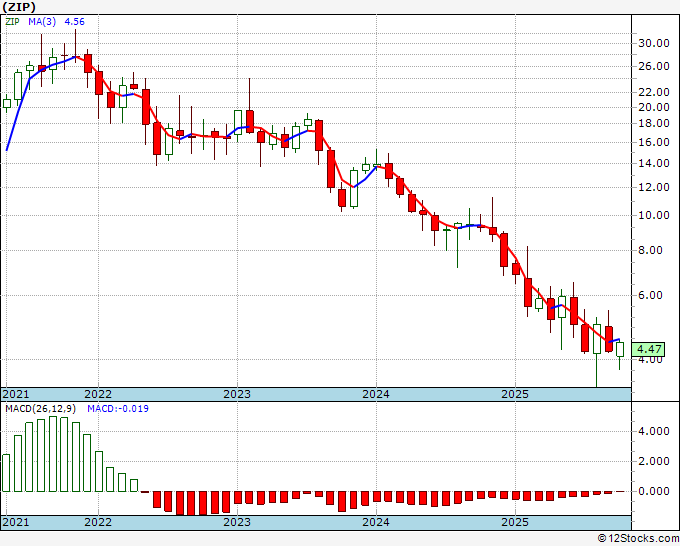Click the MA(3) indicator legend label
Image resolution: width=680 pixels, height=546 pixels.
[x=42, y=21]
